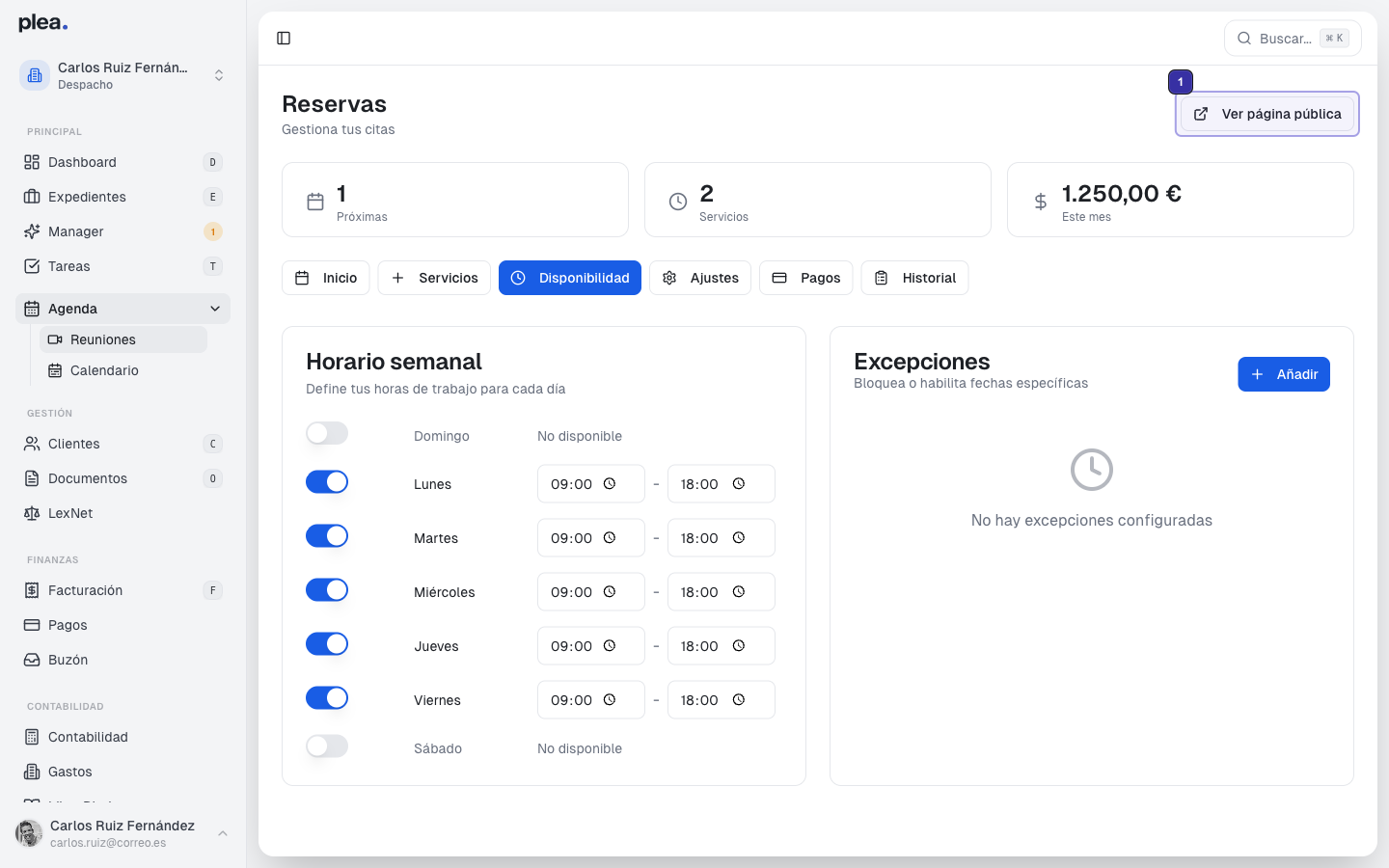Open the Manager section

click(77, 231)
